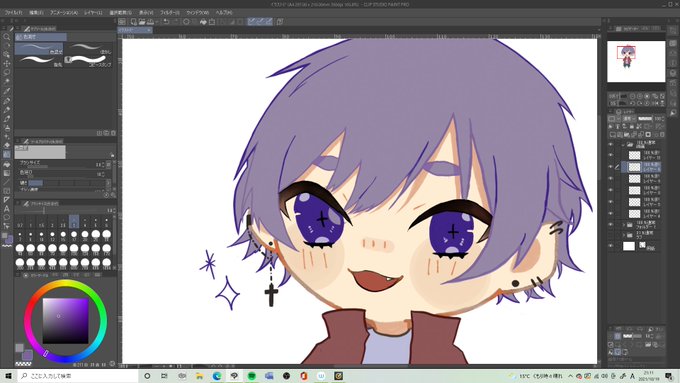Select the Text tool
Image resolution: width=680 pixels, height=383 pixels.
[7, 209]
